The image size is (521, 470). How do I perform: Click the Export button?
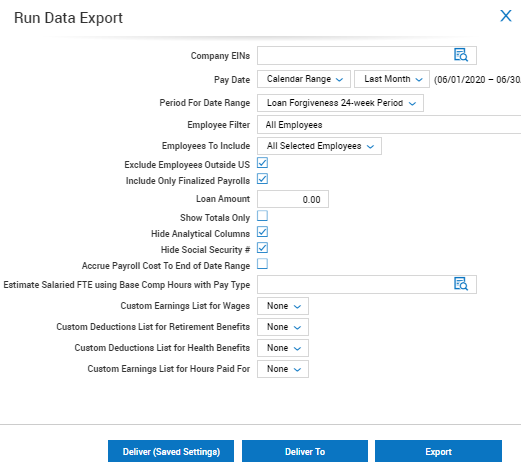[438, 451]
